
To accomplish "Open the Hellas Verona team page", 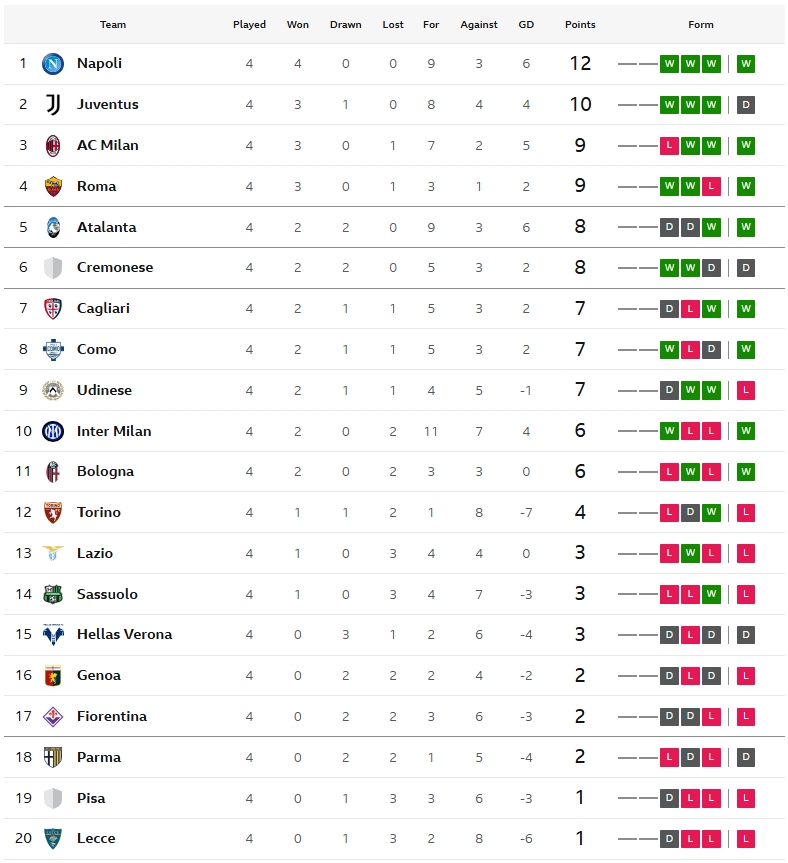I will tap(124, 635).
